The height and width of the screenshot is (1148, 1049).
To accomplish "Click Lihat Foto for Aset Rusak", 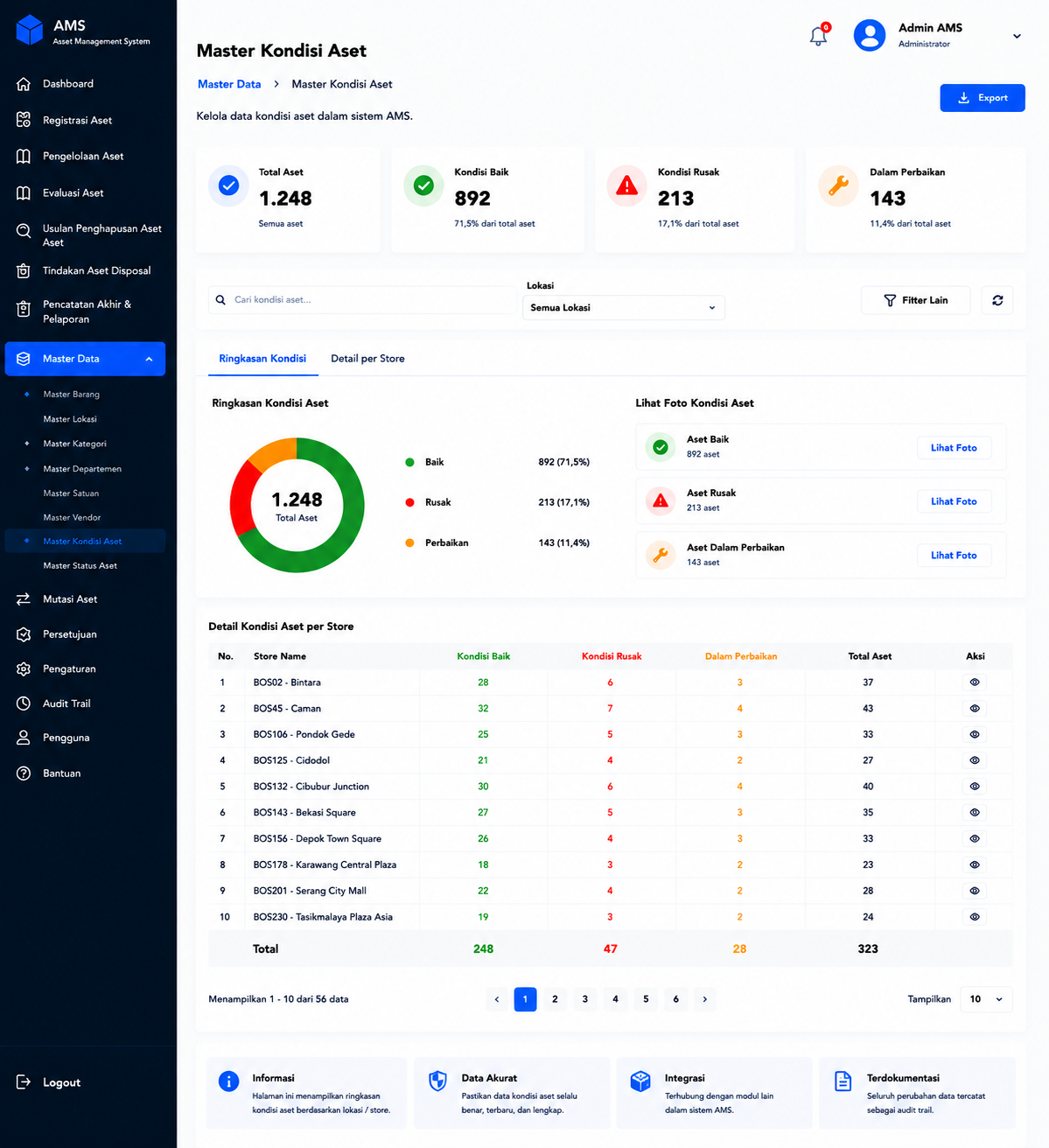I will tap(954, 501).
